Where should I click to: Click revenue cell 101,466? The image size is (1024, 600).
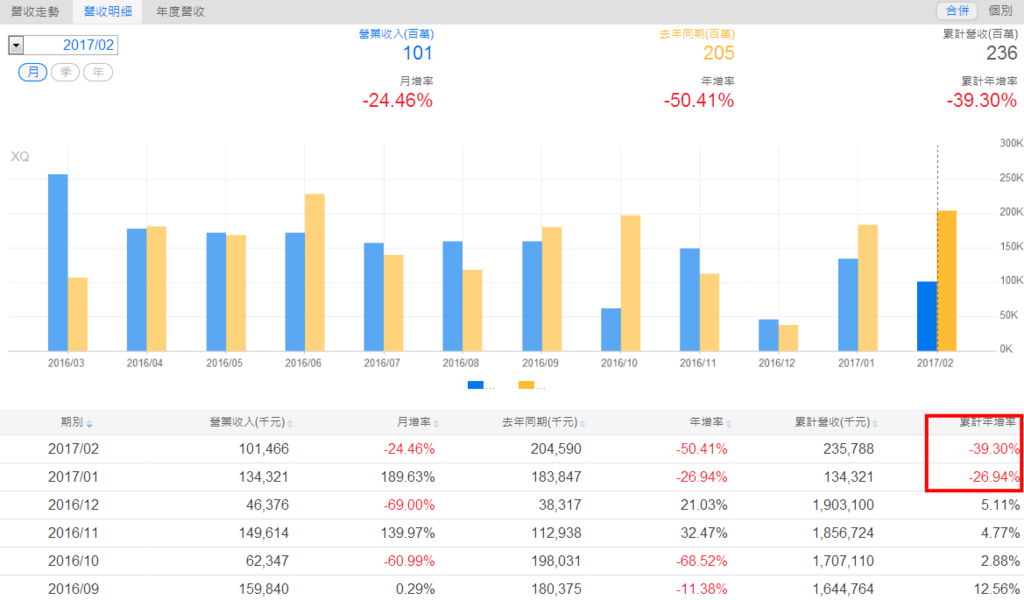coord(263,449)
